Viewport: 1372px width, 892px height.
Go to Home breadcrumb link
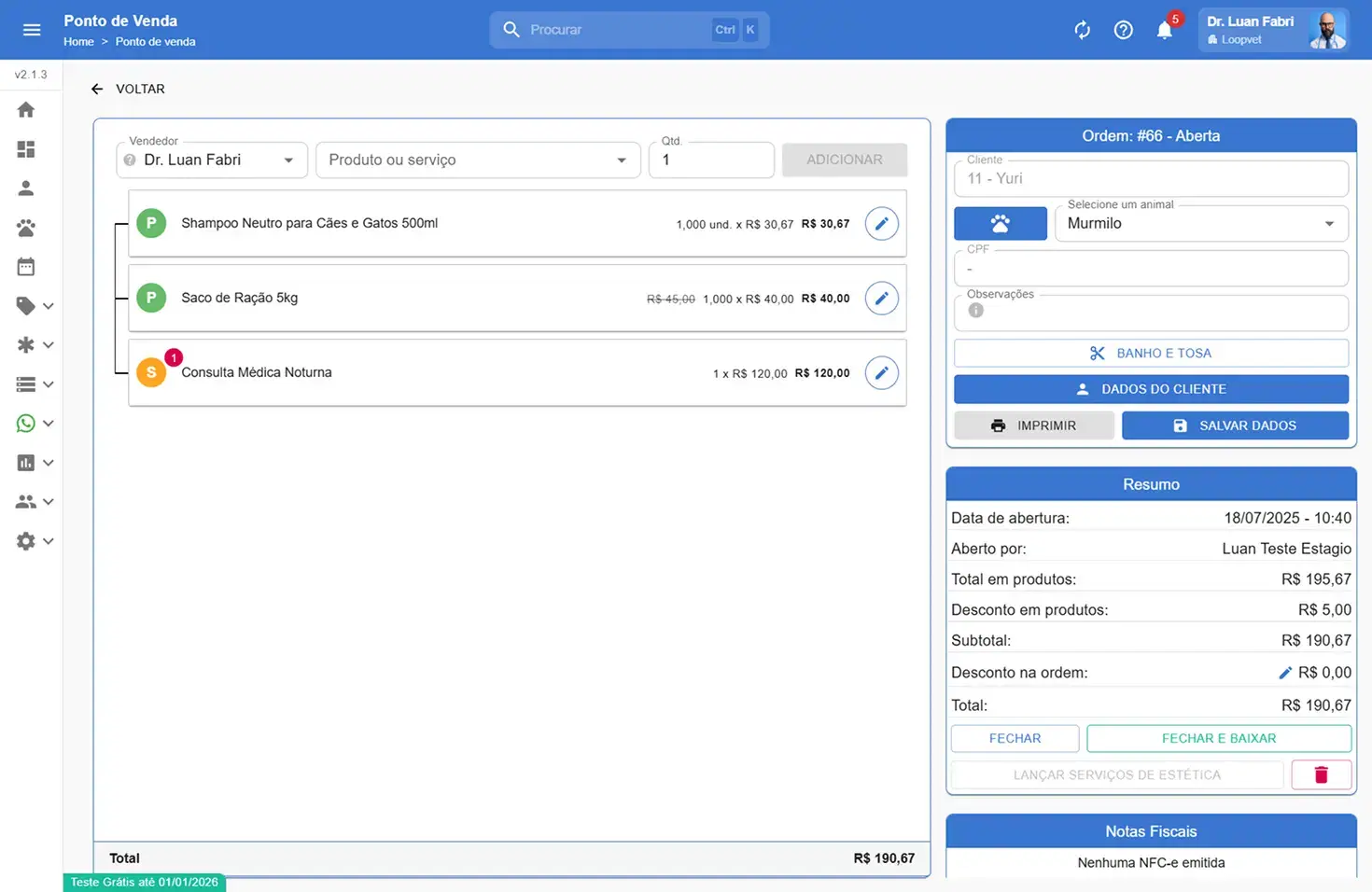point(78,42)
